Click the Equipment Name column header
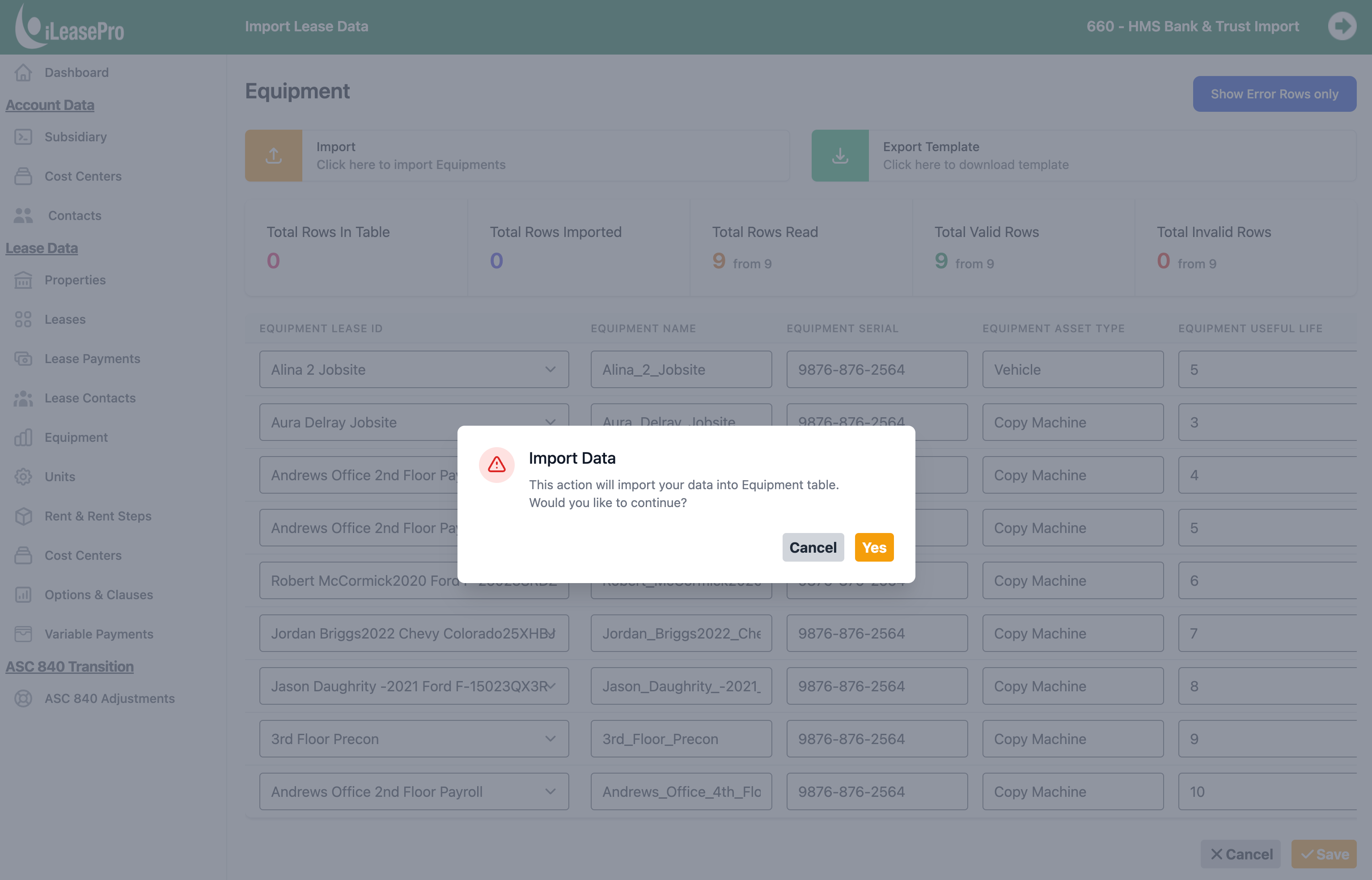 click(644, 329)
